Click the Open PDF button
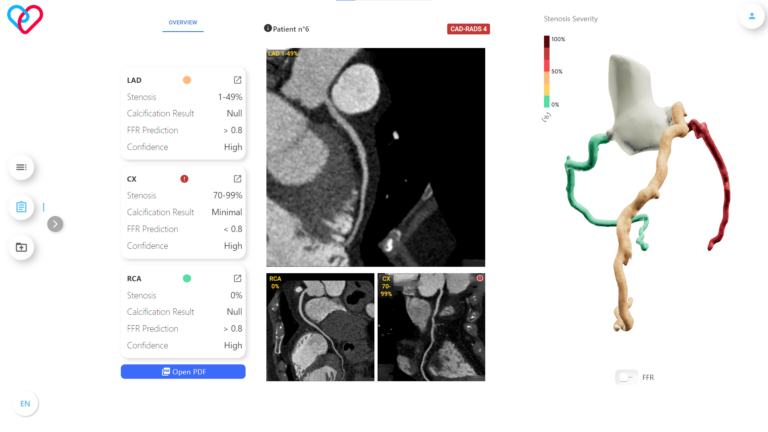This screenshot has width=768, height=432. click(183, 372)
